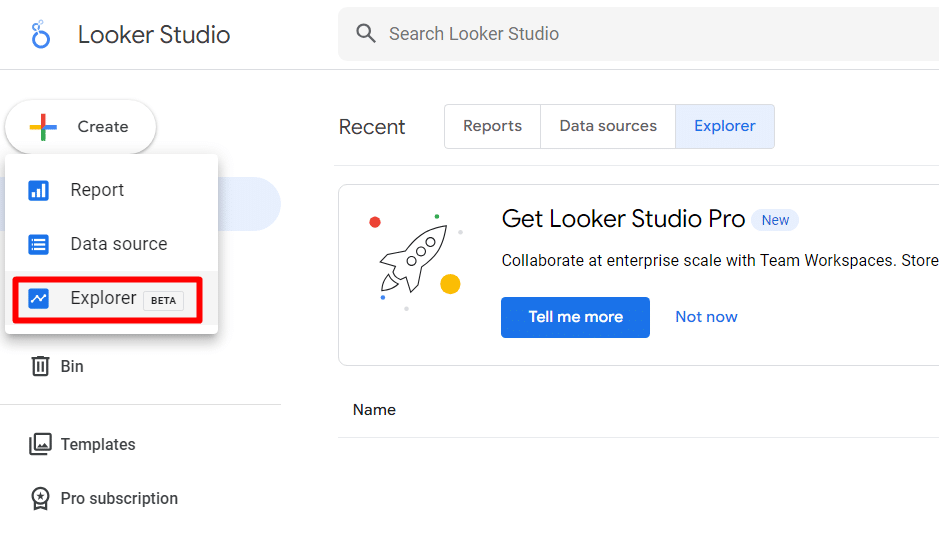Screen dimensions: 939x536
Task: Click the blue Report bar chart icon
Action: 38,190
